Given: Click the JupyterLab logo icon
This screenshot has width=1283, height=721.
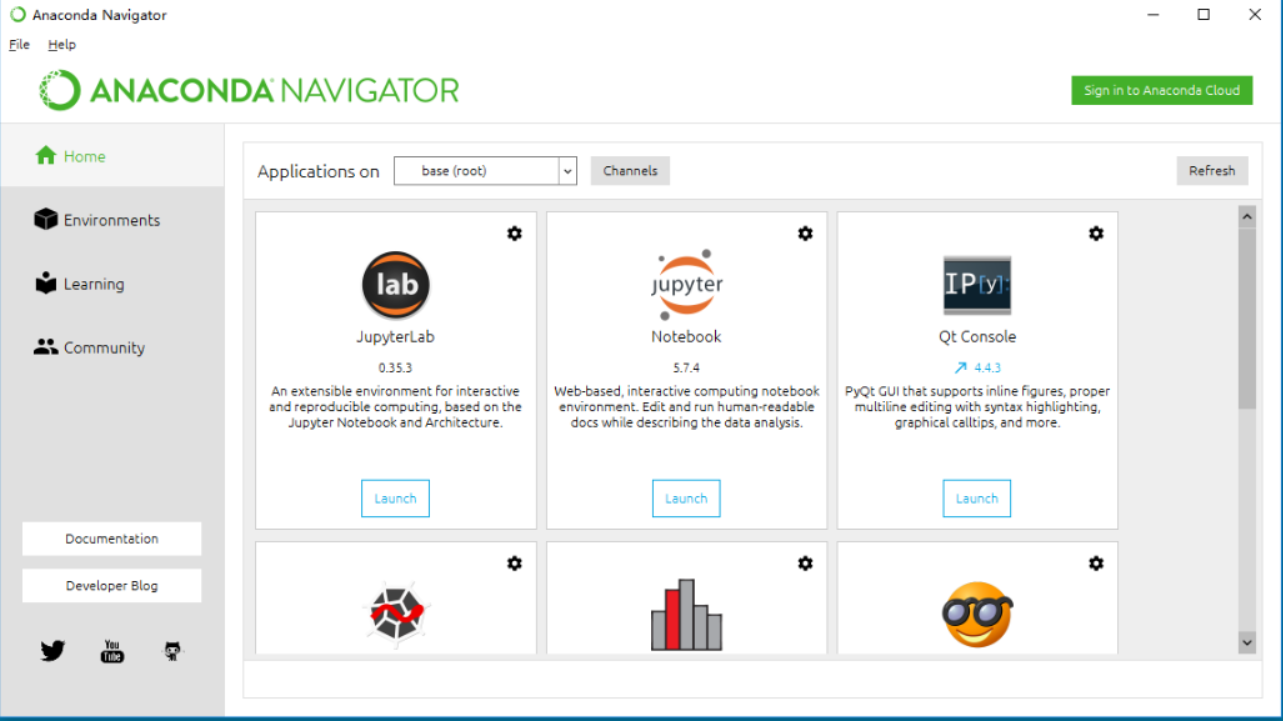Looking at the screenshot, I should [396, 285].
